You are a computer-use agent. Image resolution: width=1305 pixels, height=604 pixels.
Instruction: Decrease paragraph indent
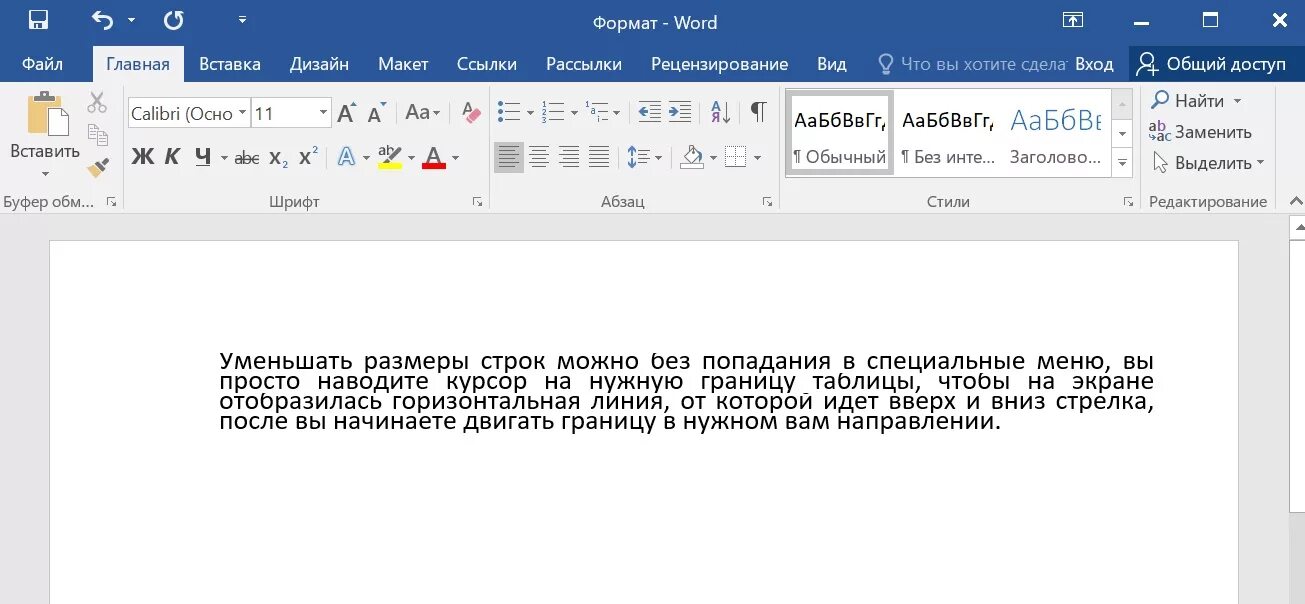(649, 112)
